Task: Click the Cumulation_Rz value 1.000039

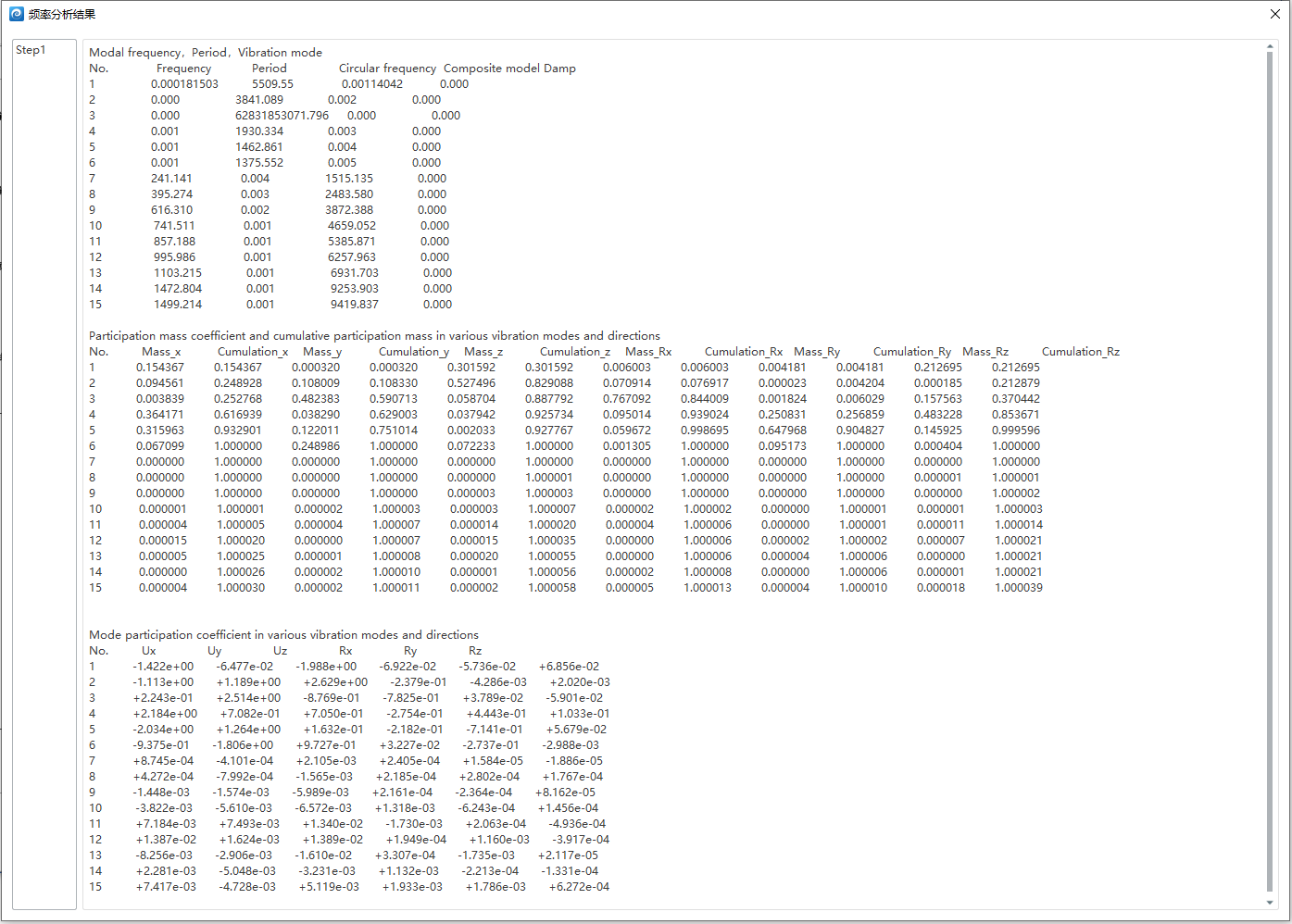Action: point(1019,588)
